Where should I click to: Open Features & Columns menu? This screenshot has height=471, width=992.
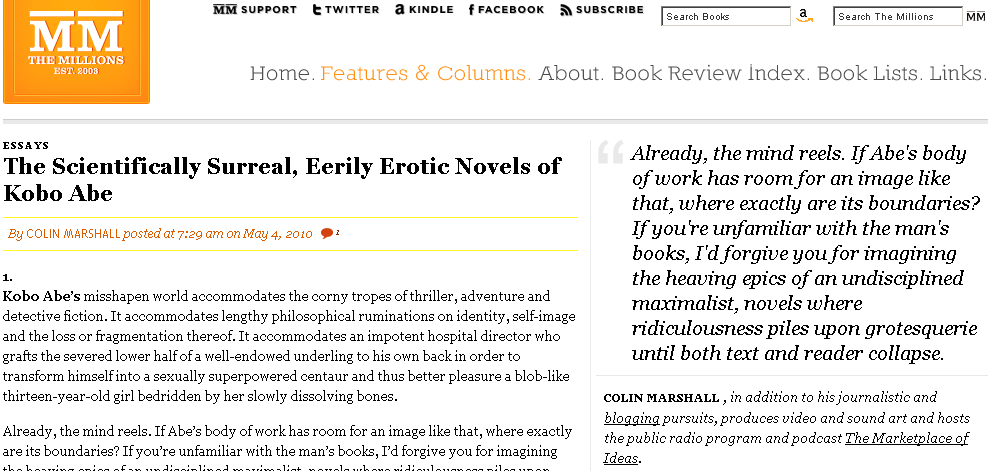point(426,73)
